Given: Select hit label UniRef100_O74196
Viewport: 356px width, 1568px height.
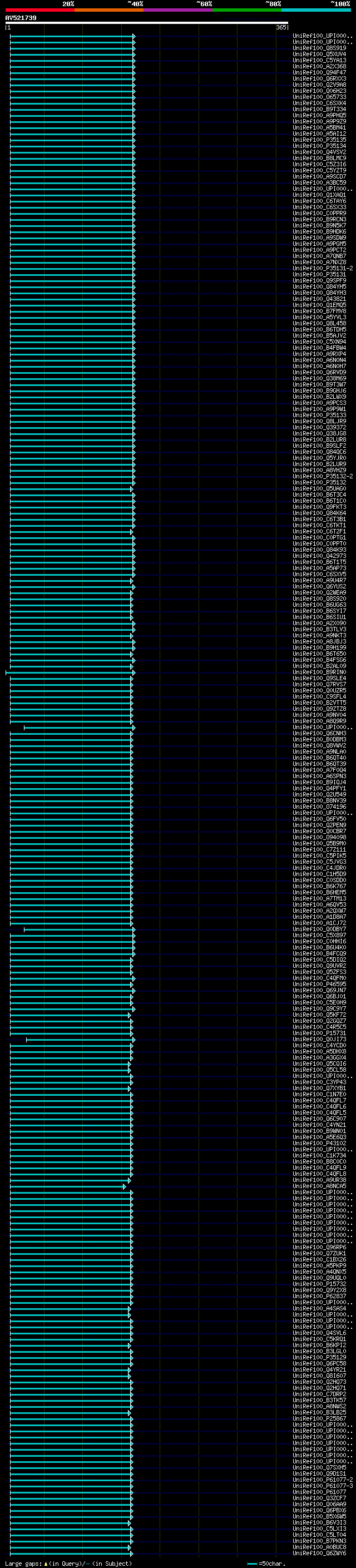Looking at the screenshot, I should [x=319, y=807].
